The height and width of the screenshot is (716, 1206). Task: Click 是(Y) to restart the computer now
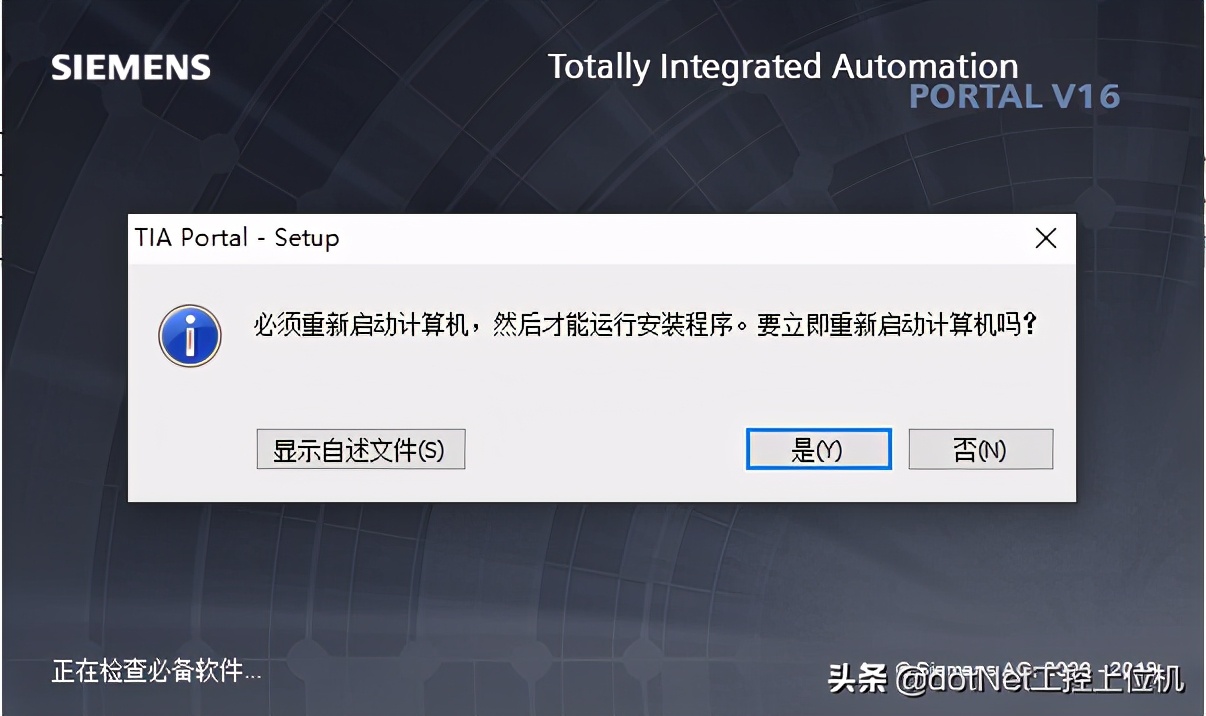click(x=818, y=450)
